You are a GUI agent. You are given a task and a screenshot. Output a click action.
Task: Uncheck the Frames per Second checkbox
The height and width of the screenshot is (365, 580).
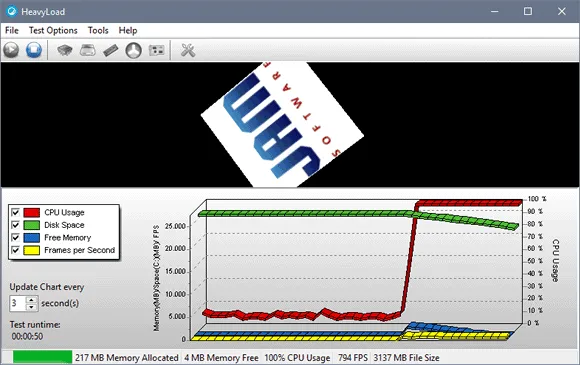(15, 250)
